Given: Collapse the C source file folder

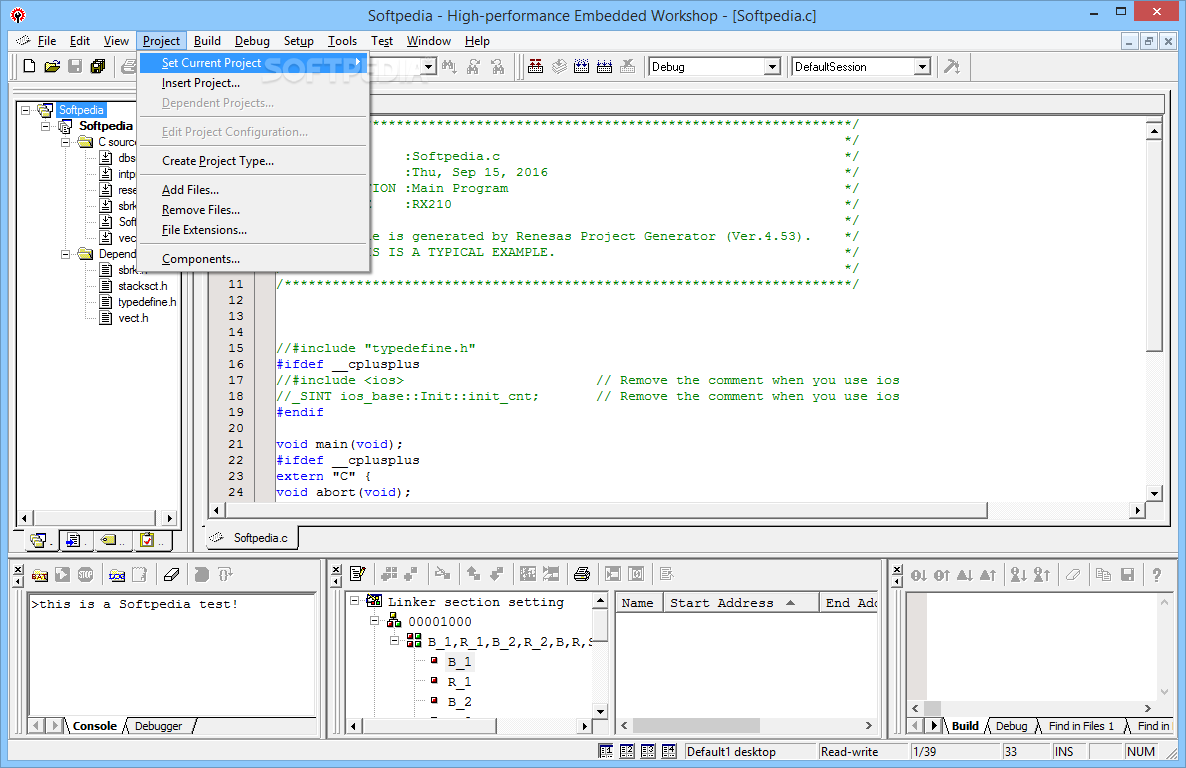Looking at the screenshot, I should click(66, 142).
